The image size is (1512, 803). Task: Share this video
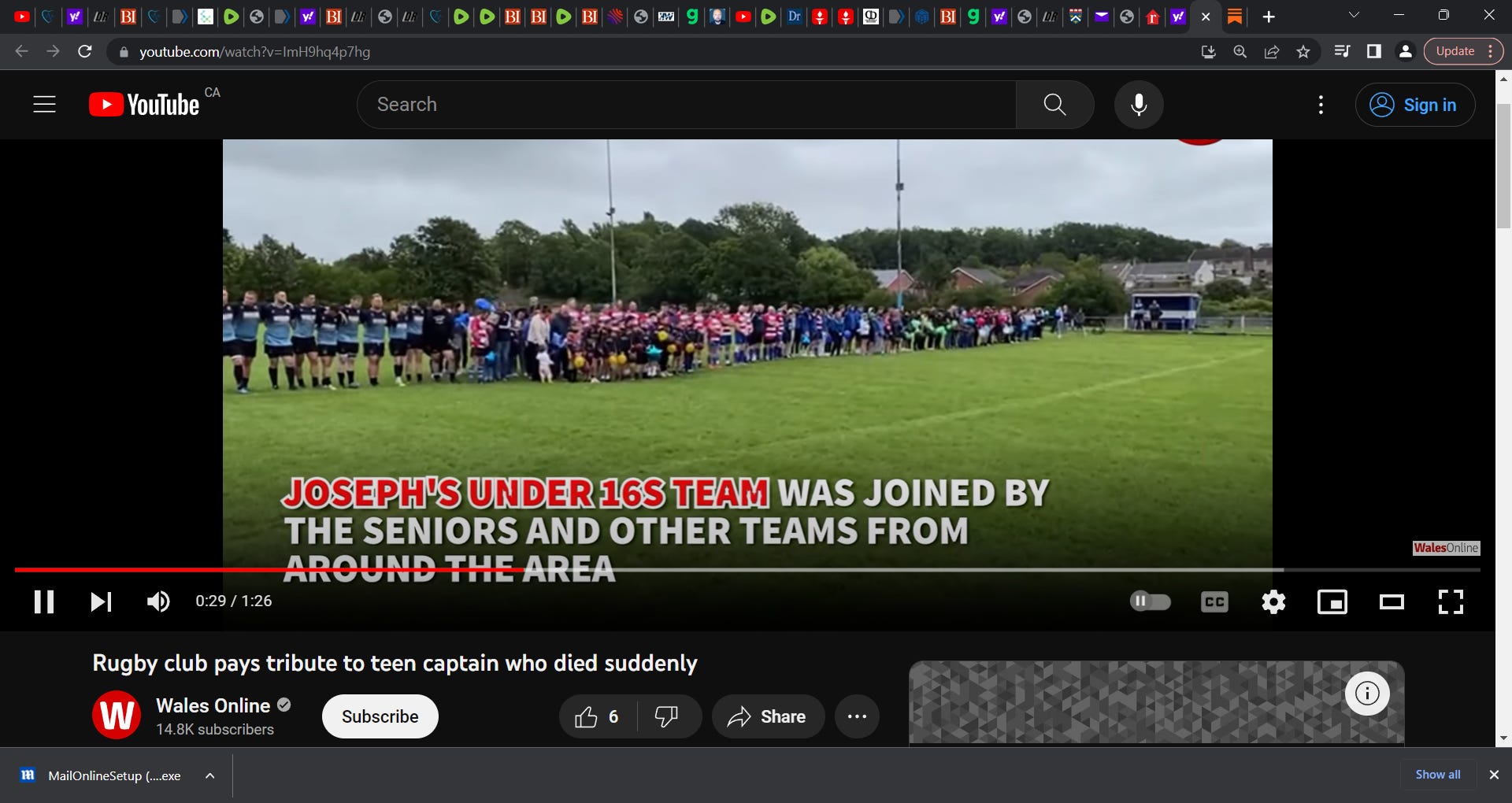pyautogui.click(x=767, y=716)
